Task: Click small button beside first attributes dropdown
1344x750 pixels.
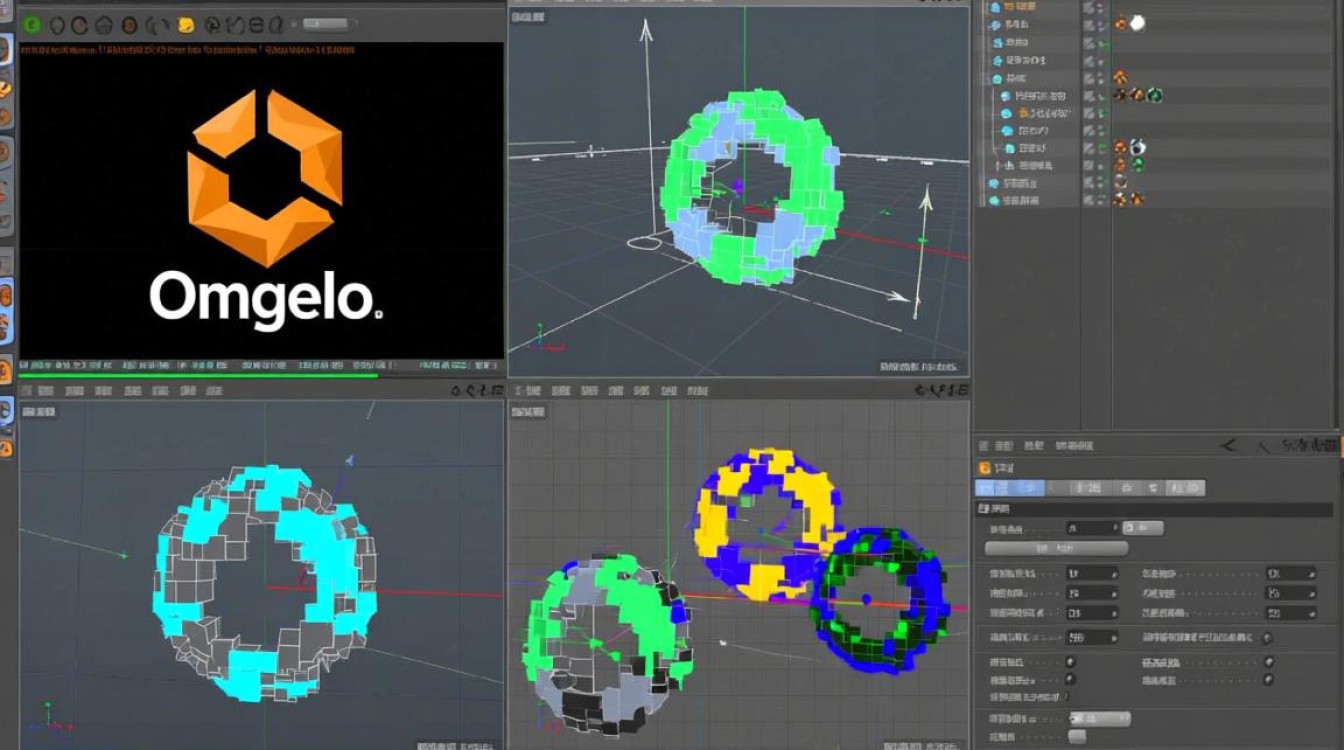Action: pyautogui.click(x=1143, y=528)
